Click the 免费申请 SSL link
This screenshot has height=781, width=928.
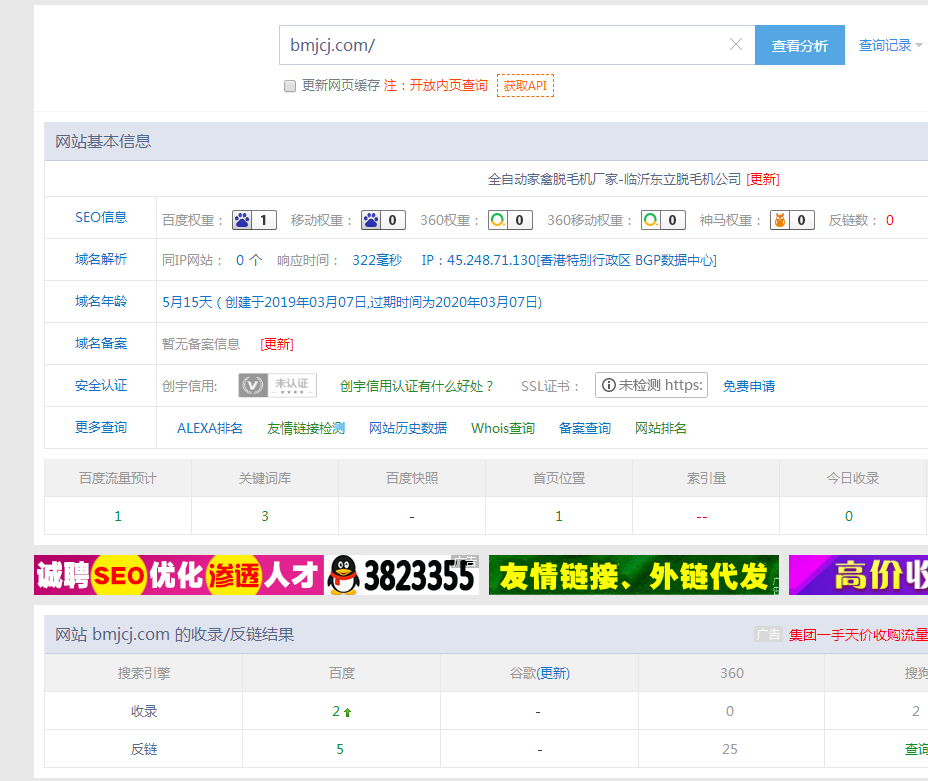pyautogui.click(x=749, y=386)
